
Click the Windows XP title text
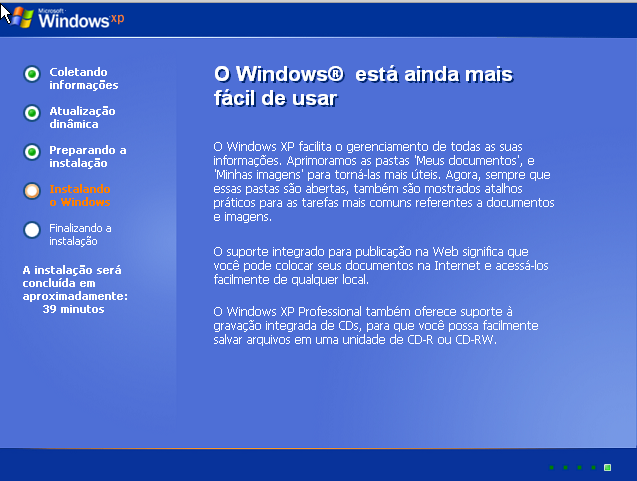pyautogui.click(x=74, y=19)
